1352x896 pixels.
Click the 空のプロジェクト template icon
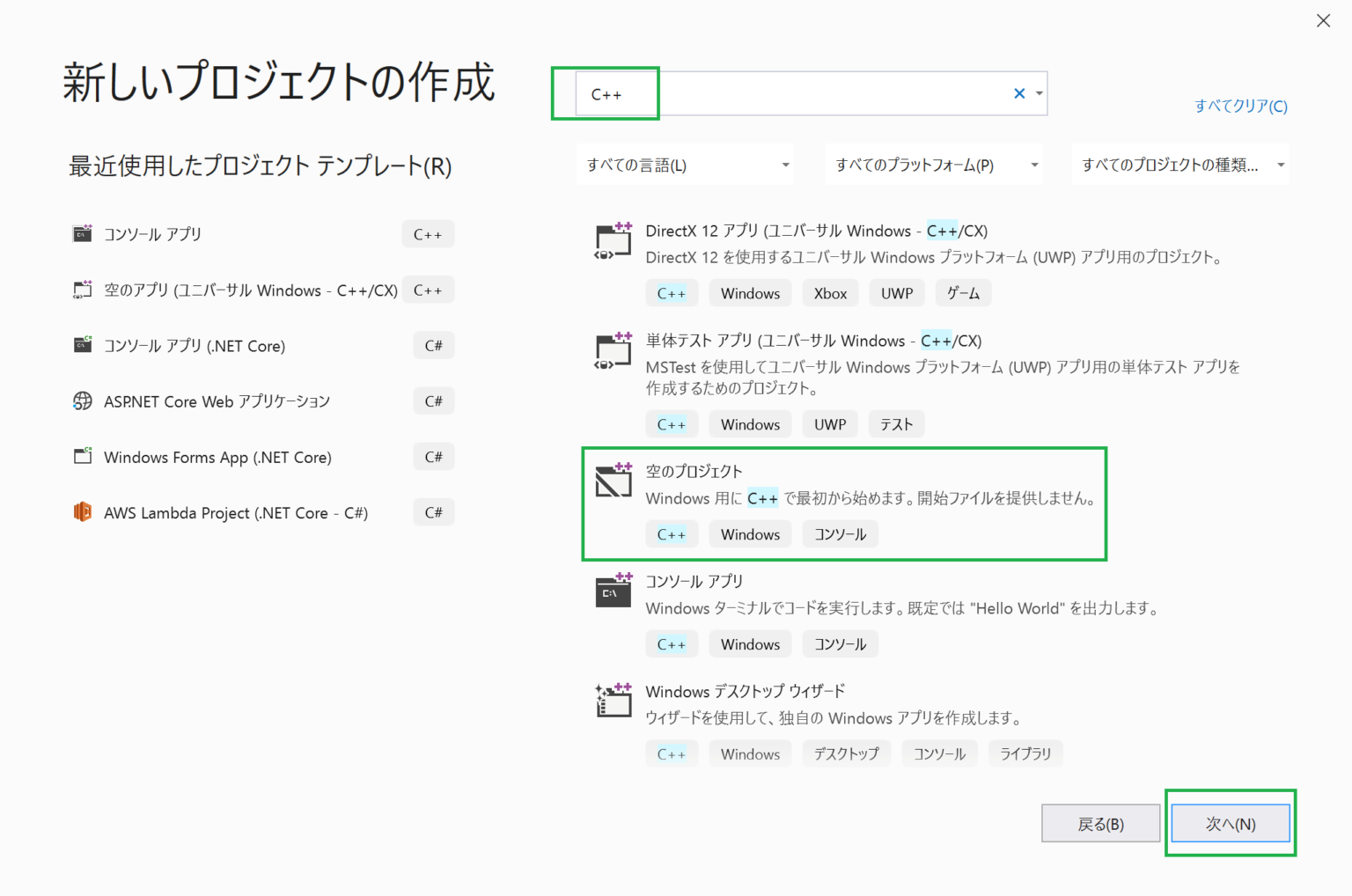(614, 481)
